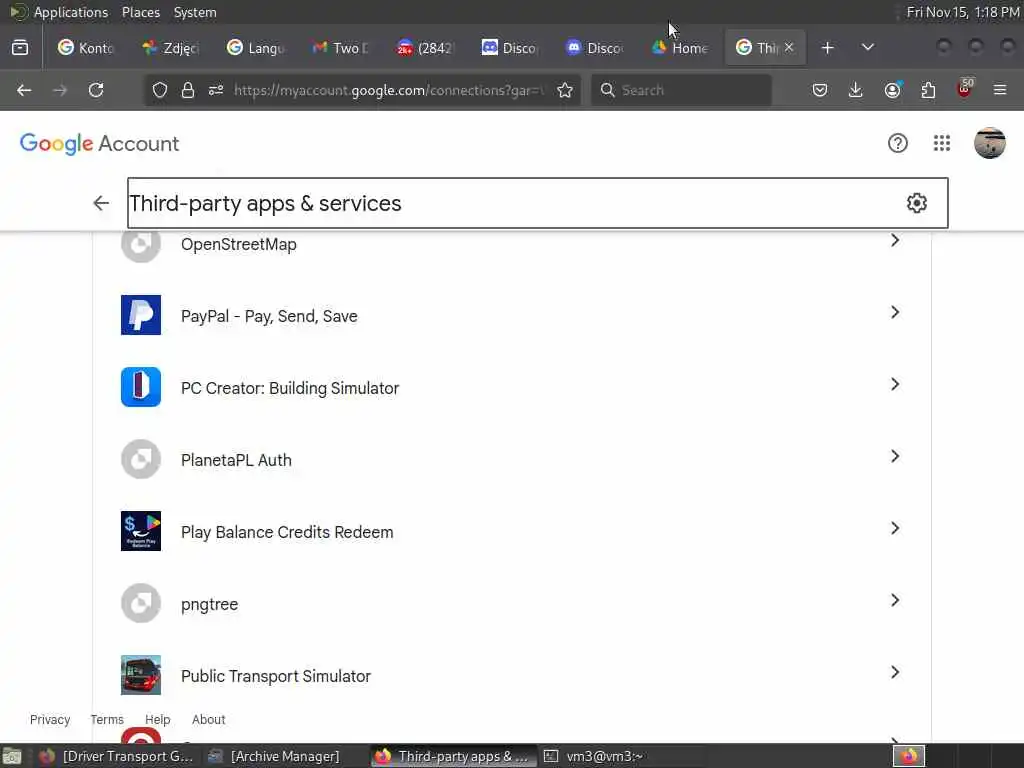Switch to Driver Transport G... taskbar window
The width and height of the screenshot is (1024, 768).
[x=116, y=756]
